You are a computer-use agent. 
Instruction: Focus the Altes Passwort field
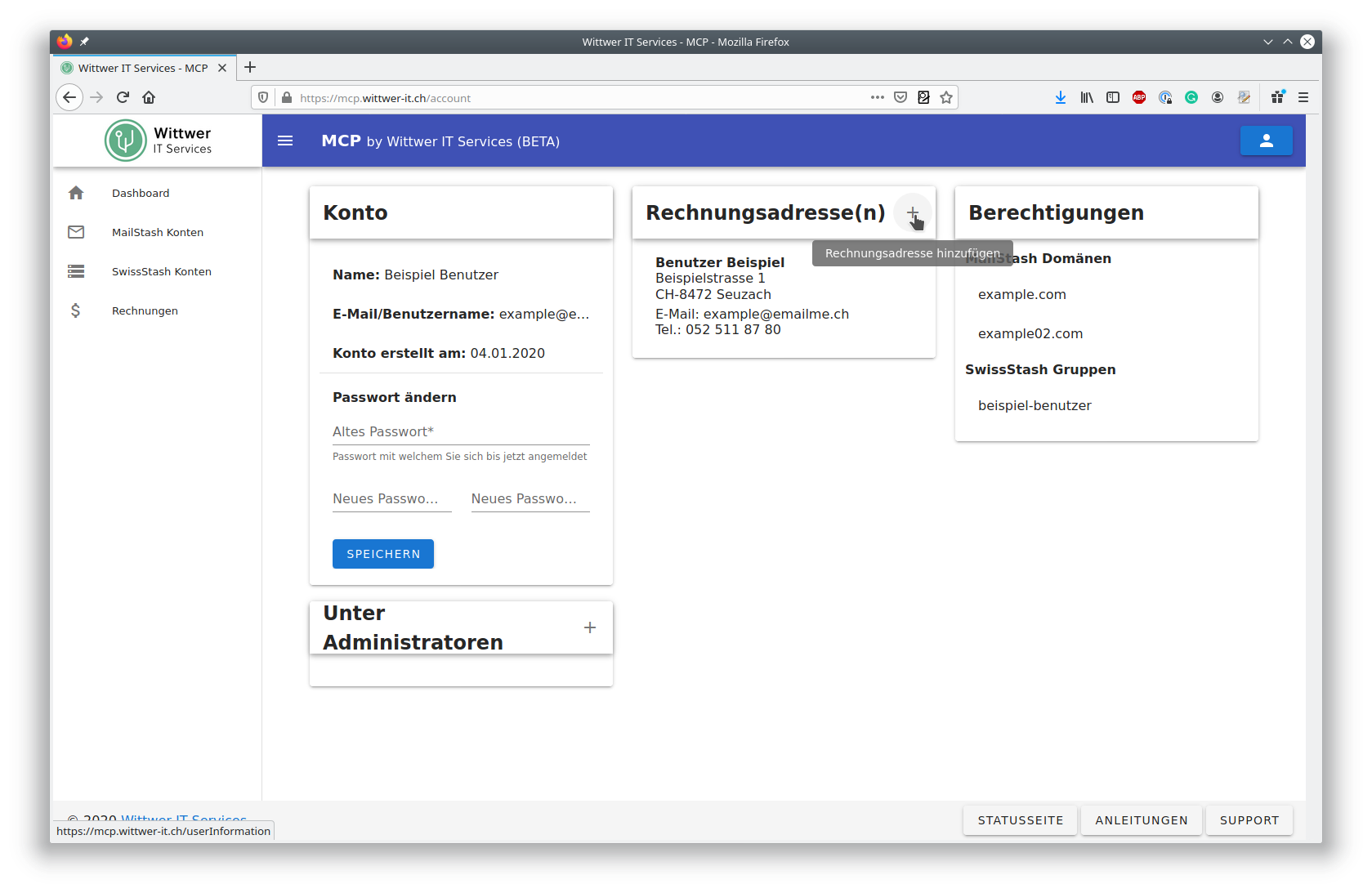(461, 431)
